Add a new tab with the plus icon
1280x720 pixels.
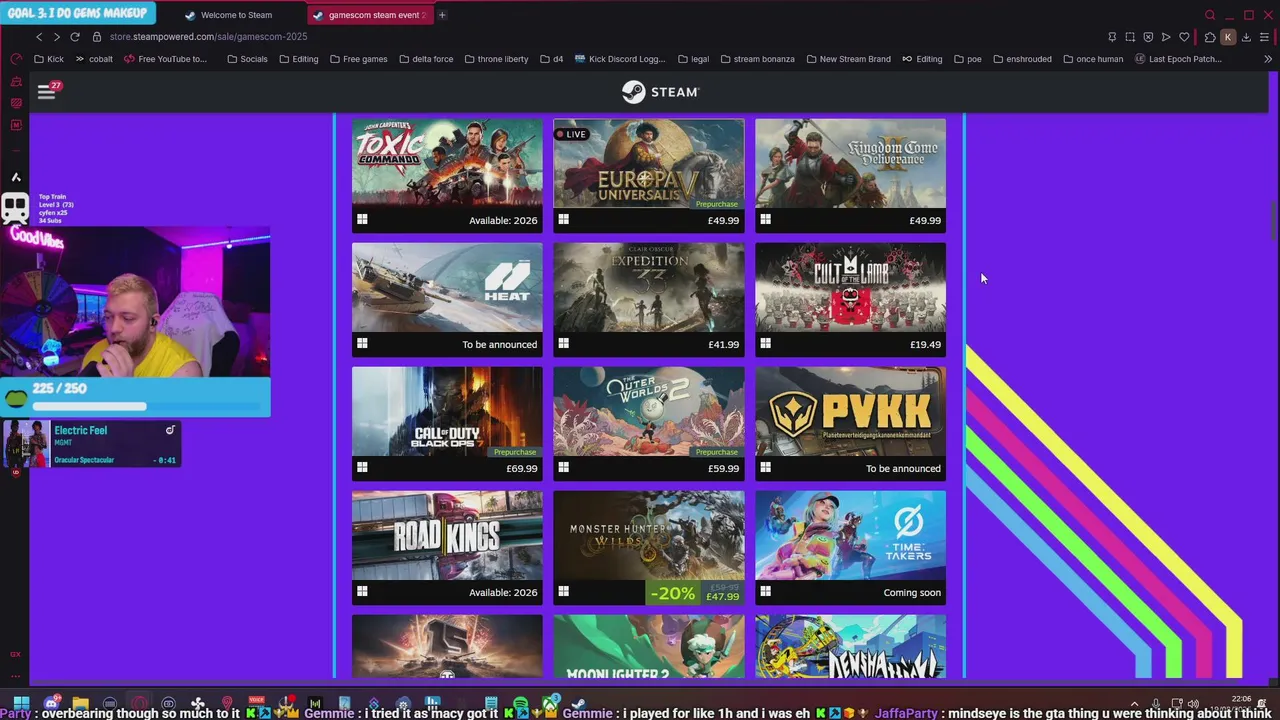click(442, 15)
